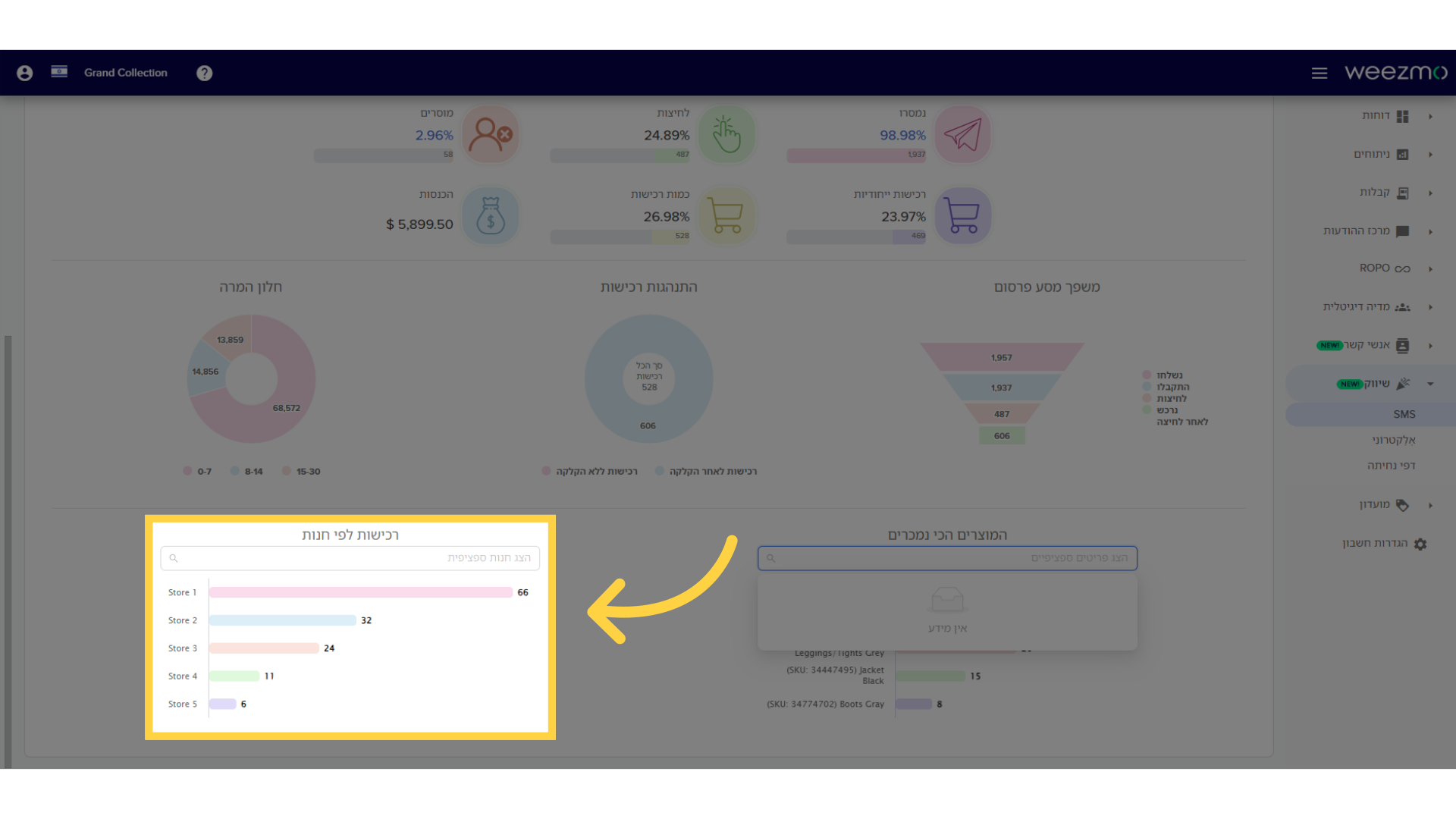Toggle purchases after click legend
This screenshot has height=819, width=1456.
point(706,471)
